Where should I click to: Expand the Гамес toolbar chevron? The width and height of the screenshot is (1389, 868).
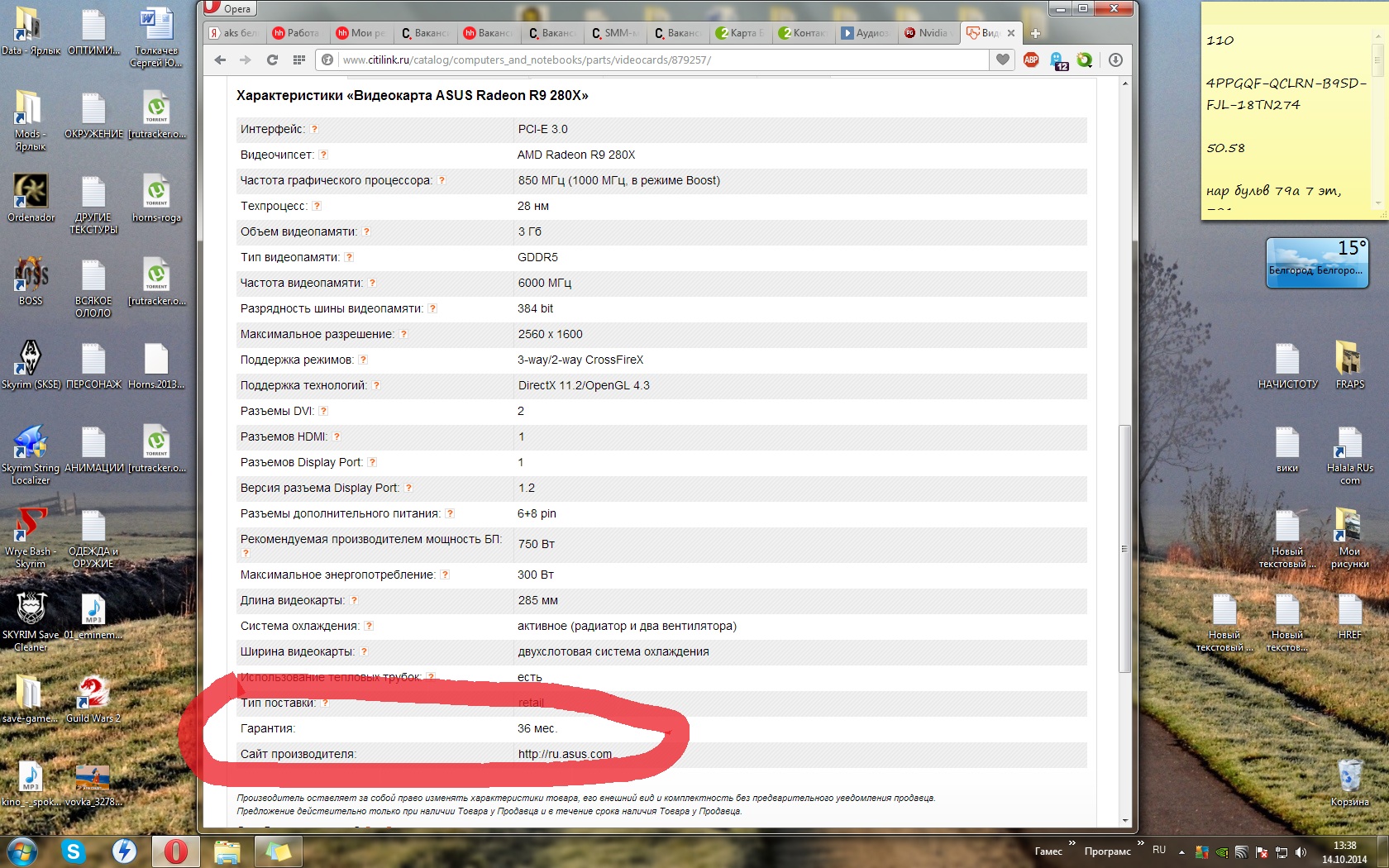tap(1072, 843)
